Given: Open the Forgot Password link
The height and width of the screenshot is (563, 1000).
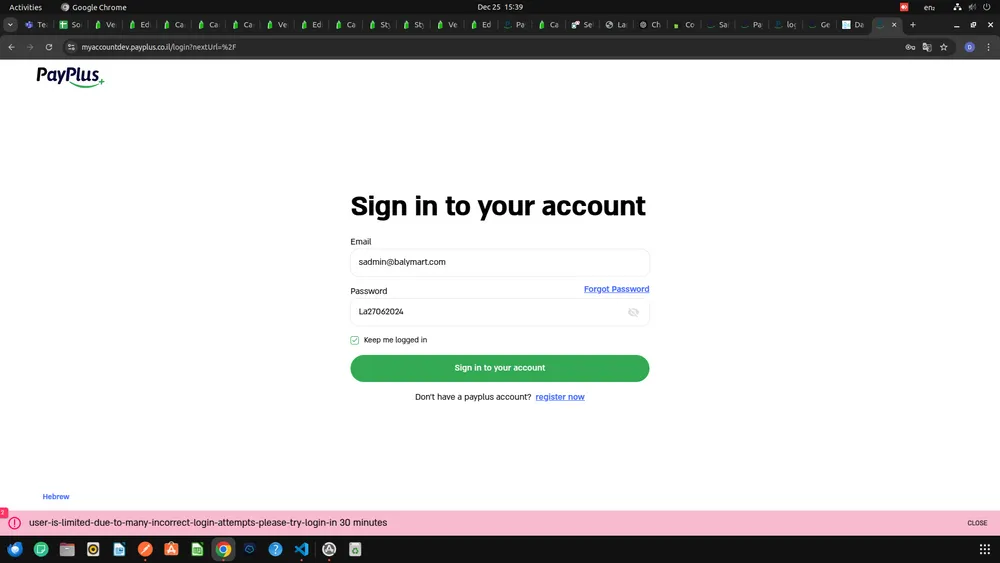Looking at the screenshot, I should [616, 289].
